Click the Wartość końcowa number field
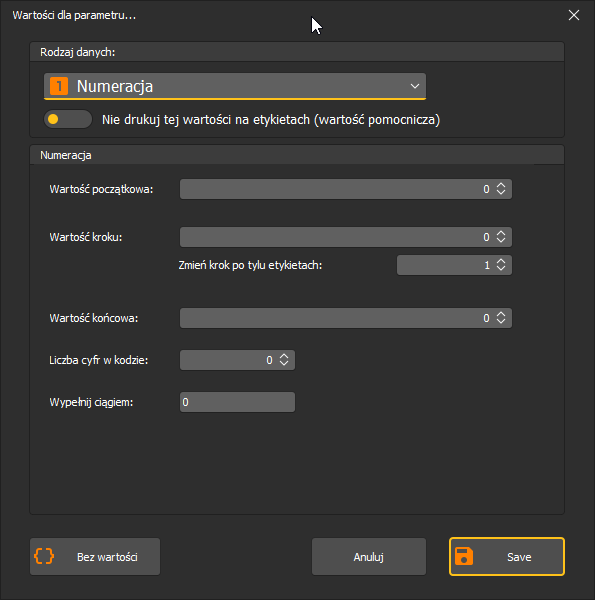This screenshot has width=595, height=600. [346, 318]
